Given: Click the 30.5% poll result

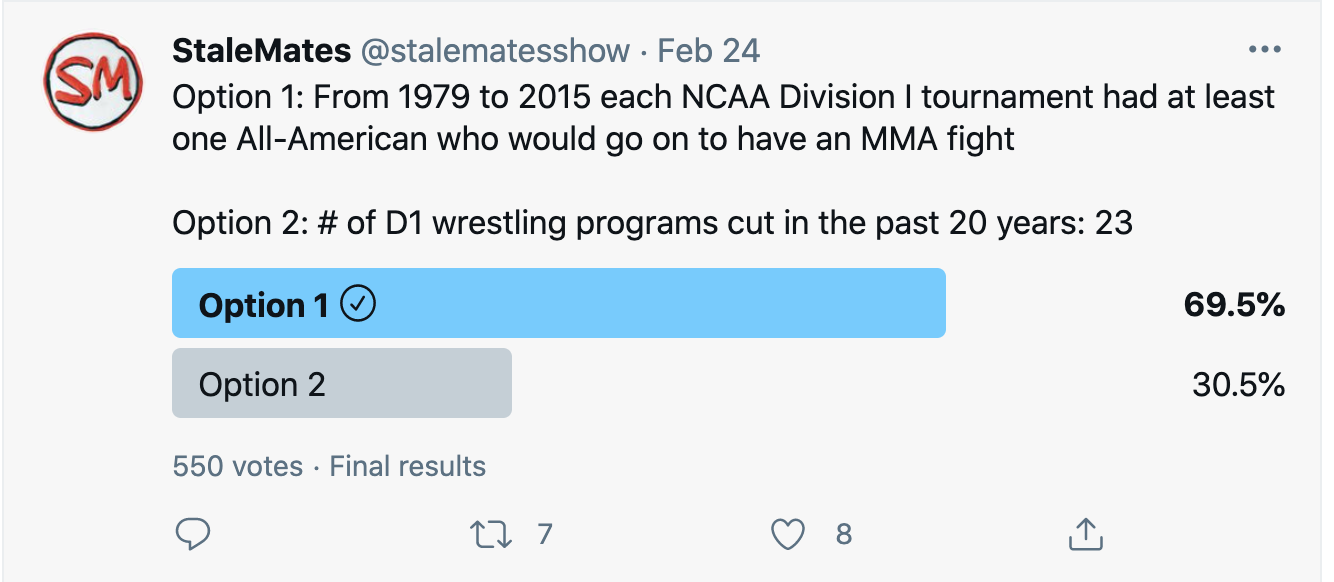Looking at the screenshot, I should point(1238,385).
